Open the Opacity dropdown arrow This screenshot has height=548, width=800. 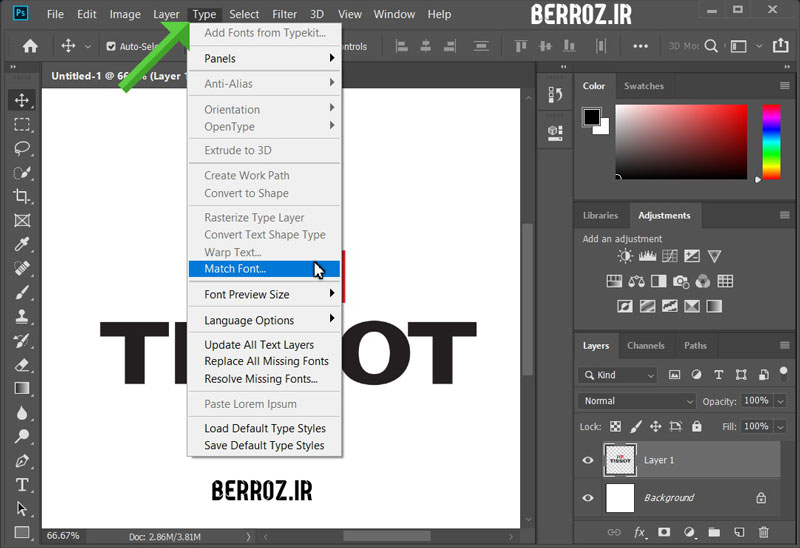tap(780, 401)
